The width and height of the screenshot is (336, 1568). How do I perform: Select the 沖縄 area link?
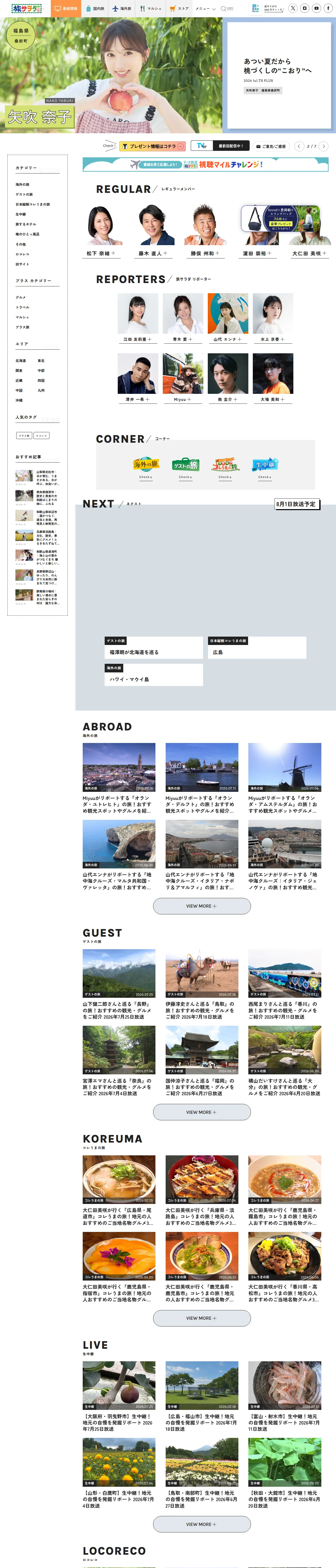(x=19, y=401)
